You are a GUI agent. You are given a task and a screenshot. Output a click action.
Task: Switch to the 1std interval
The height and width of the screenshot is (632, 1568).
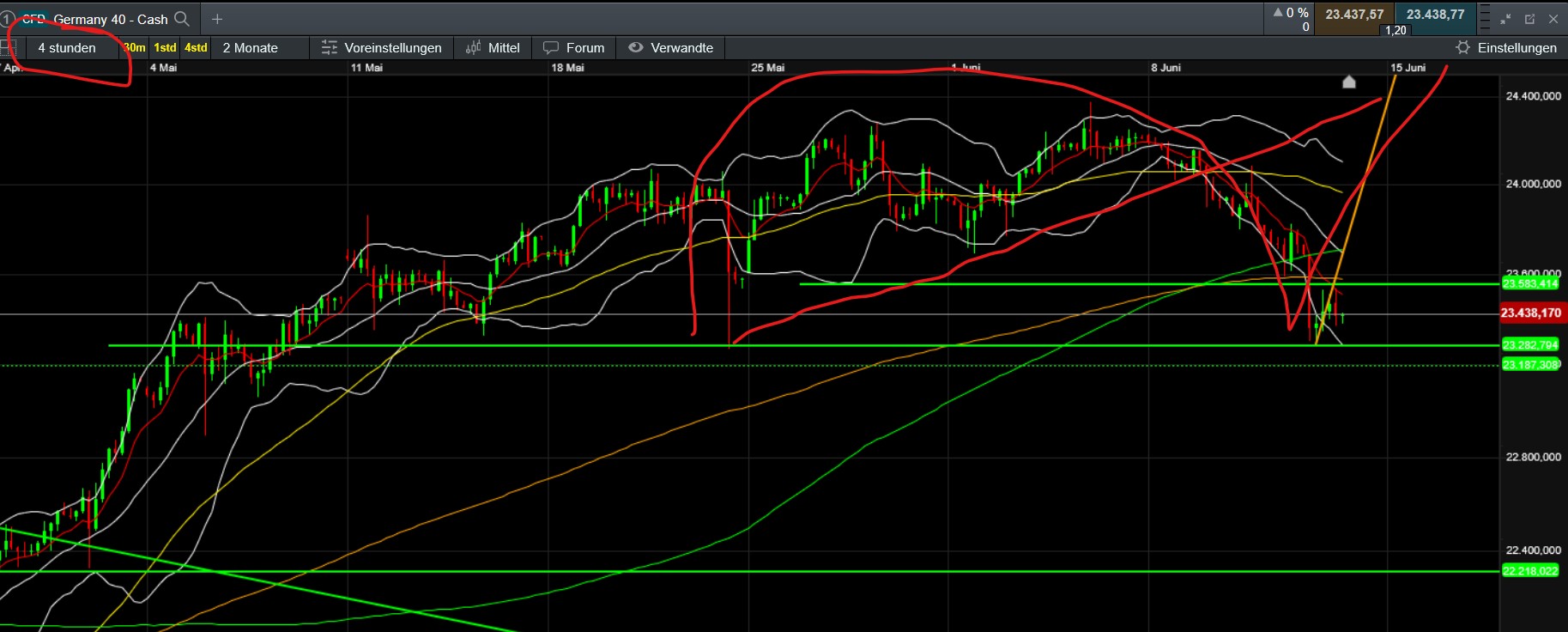(165, 48)
